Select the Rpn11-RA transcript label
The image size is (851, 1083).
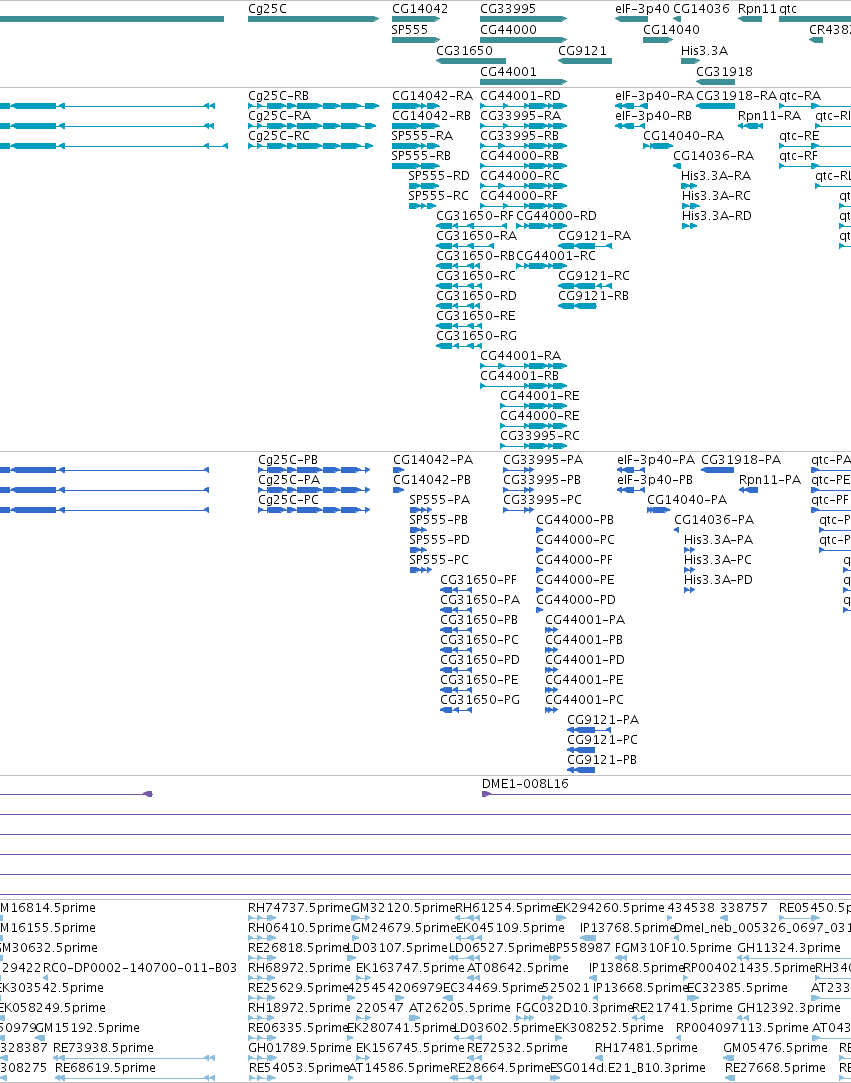tap(769, 115)
